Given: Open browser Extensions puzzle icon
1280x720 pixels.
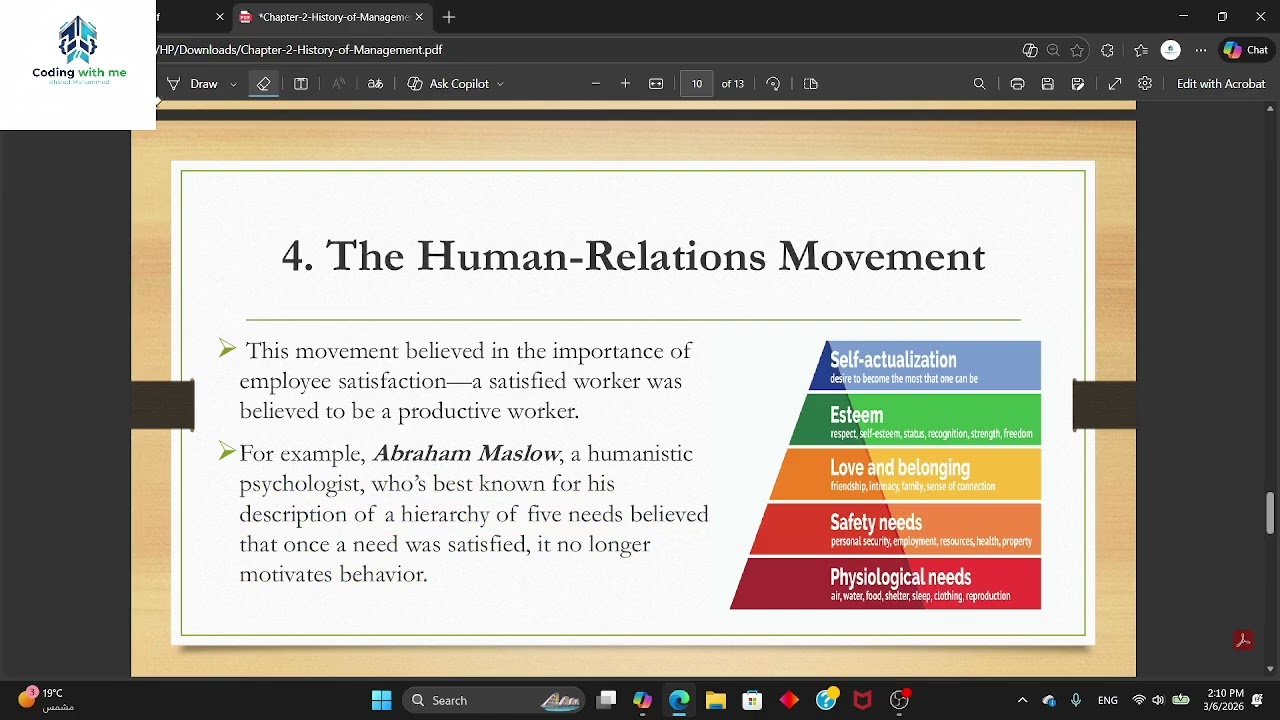Looking at the screenshot, I should point(1107,50).
